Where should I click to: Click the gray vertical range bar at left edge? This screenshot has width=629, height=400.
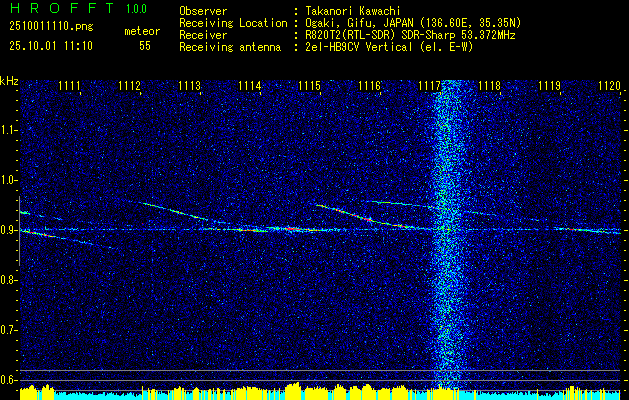click(19, 231)
